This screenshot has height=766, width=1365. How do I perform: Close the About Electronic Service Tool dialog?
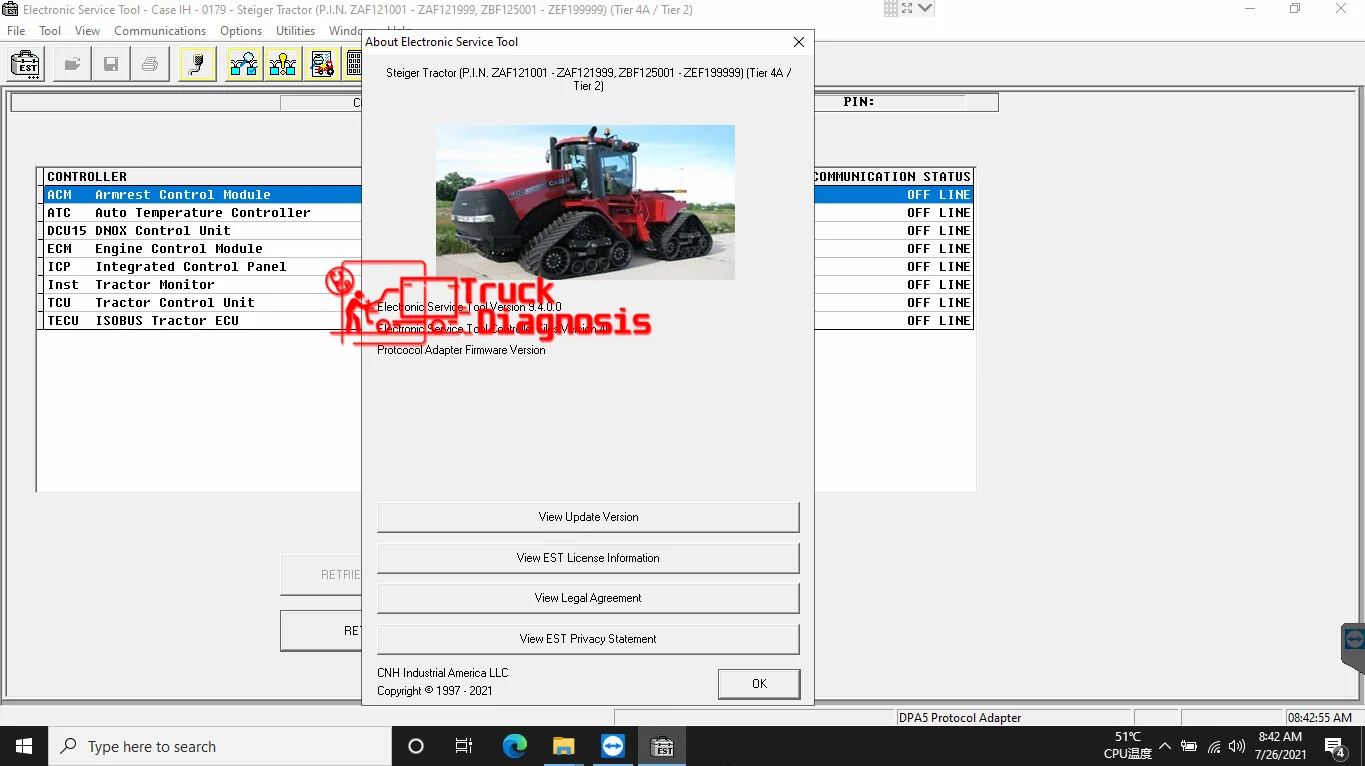click(798, 42)
